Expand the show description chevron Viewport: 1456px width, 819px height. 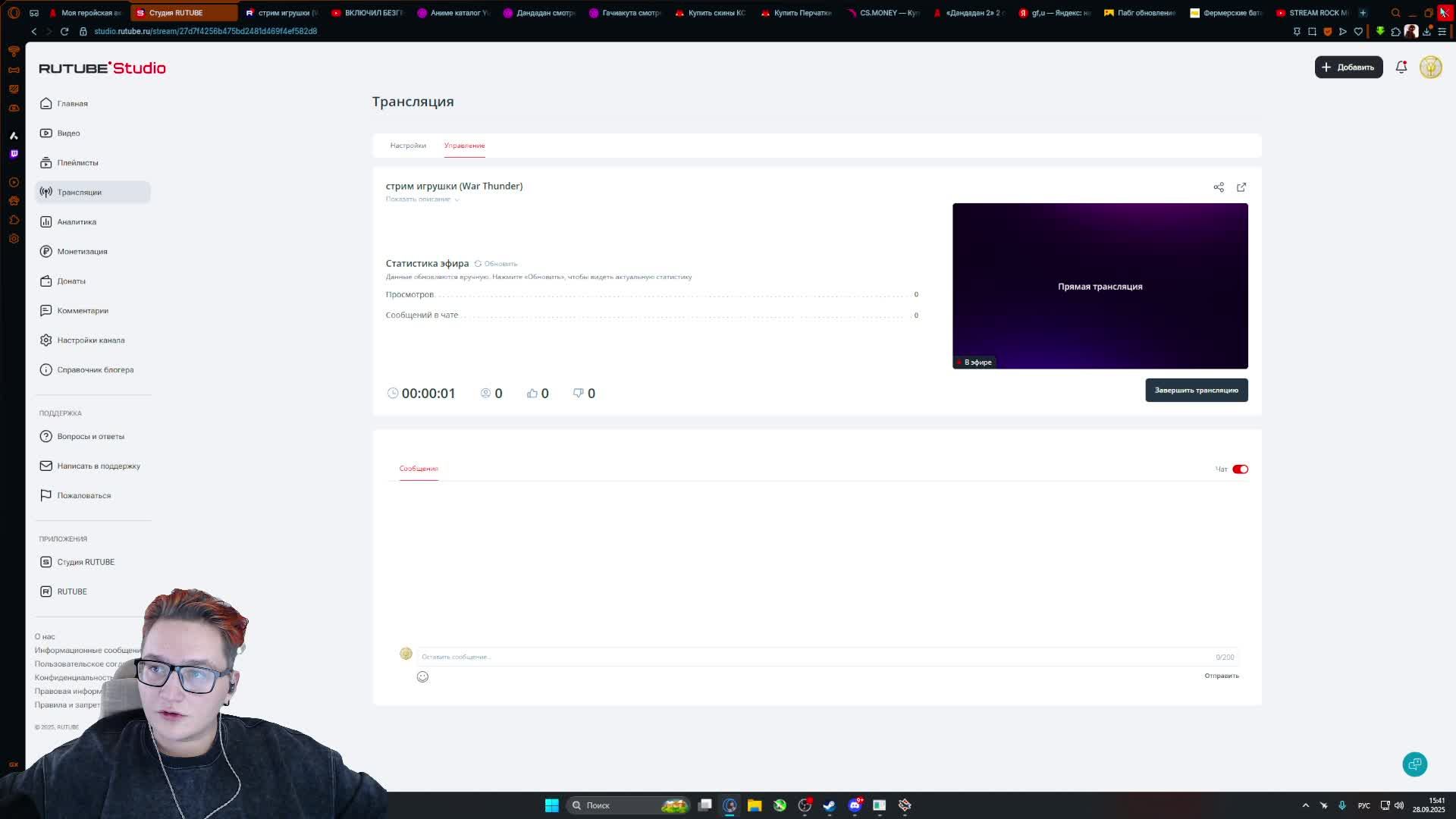[457, 199]
